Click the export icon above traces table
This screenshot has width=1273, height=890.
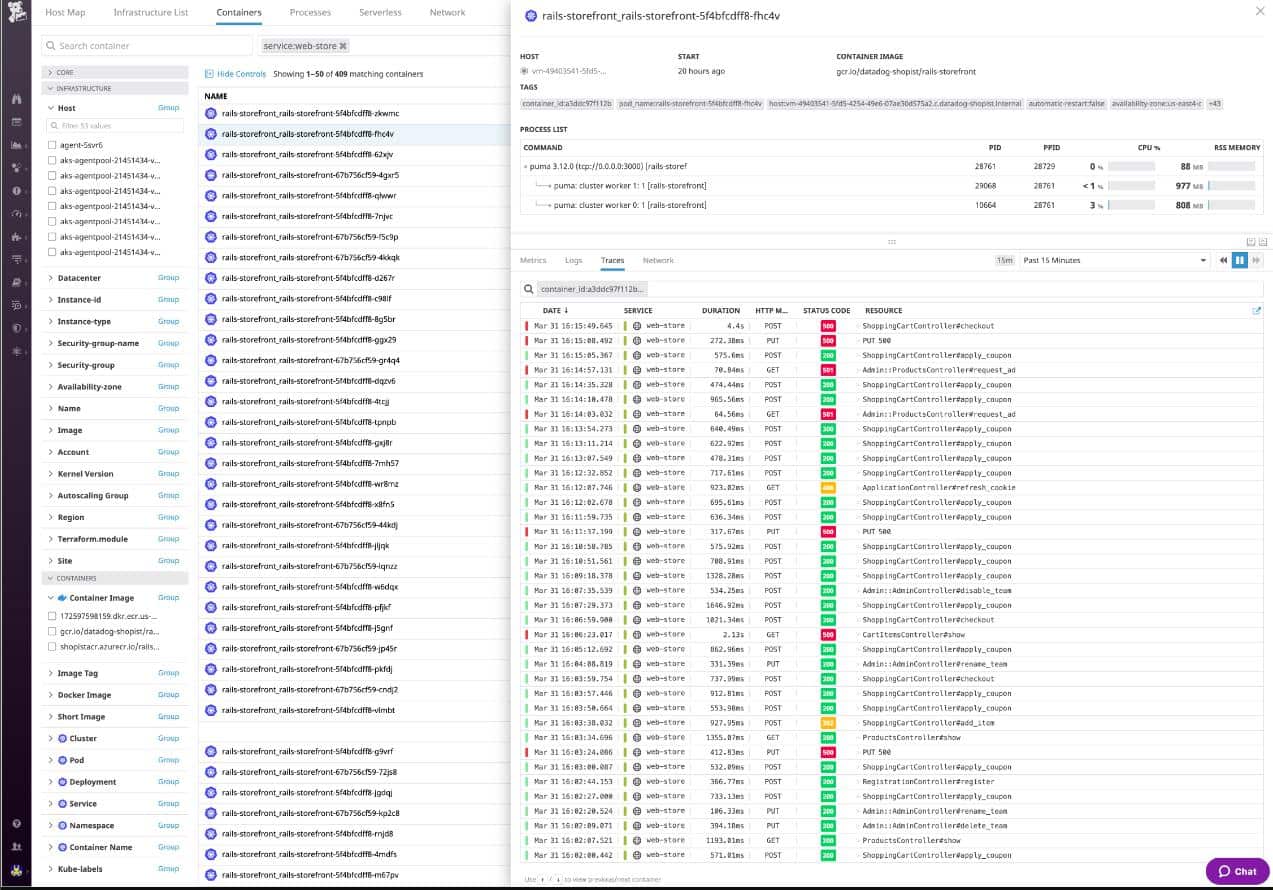point(1257,311)
